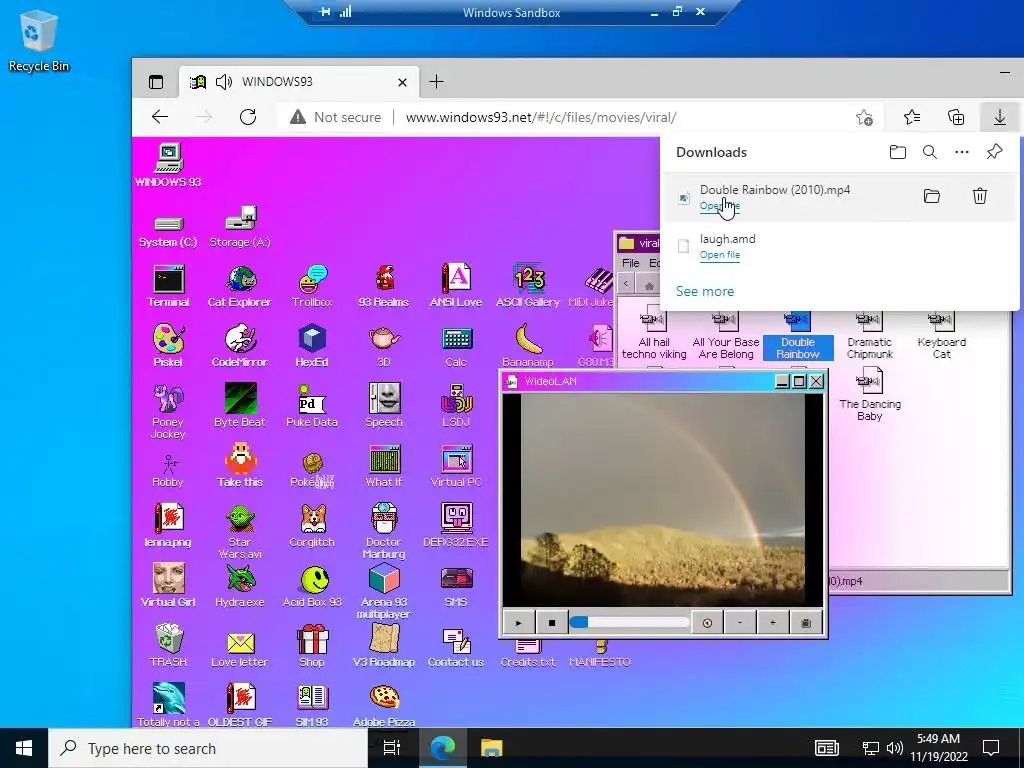1024x768 pixels.
Task: Select All hail techno viking video file
Action: coord(654,336)
